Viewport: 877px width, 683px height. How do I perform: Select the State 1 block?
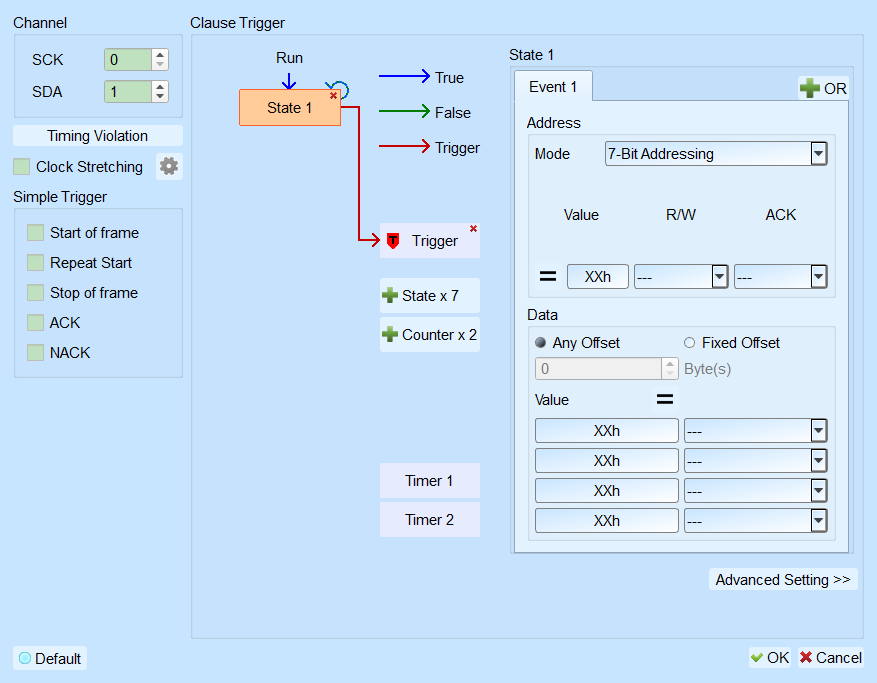click(x=290, y=107)
